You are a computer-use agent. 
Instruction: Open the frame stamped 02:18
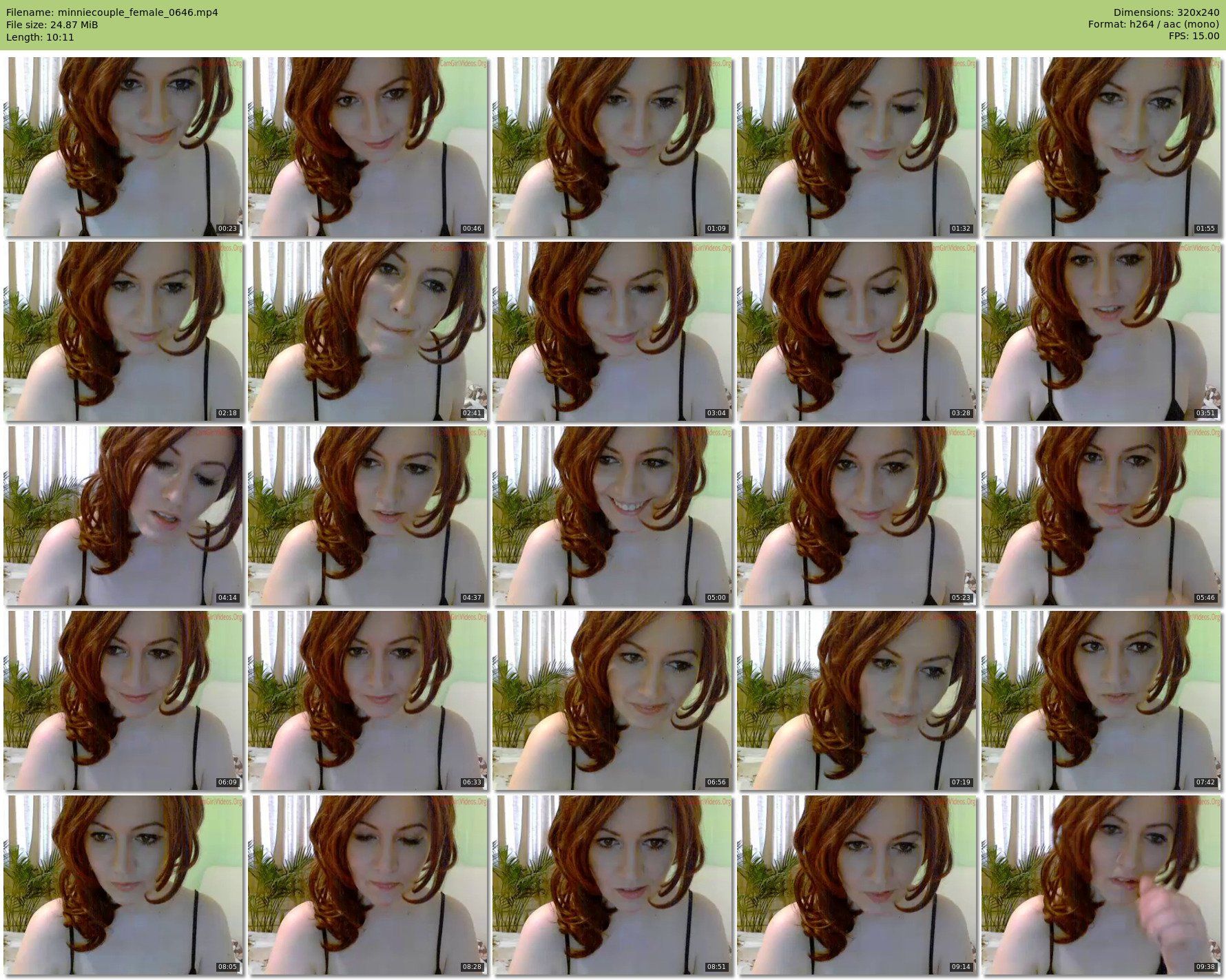[123, 331]
